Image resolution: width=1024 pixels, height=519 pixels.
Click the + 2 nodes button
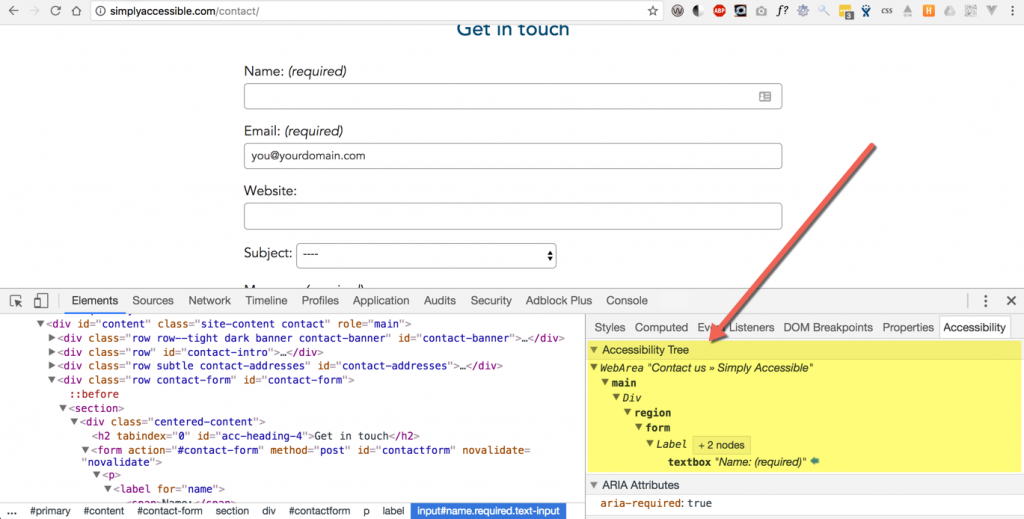pyautogui.click(x=721, y=445)
